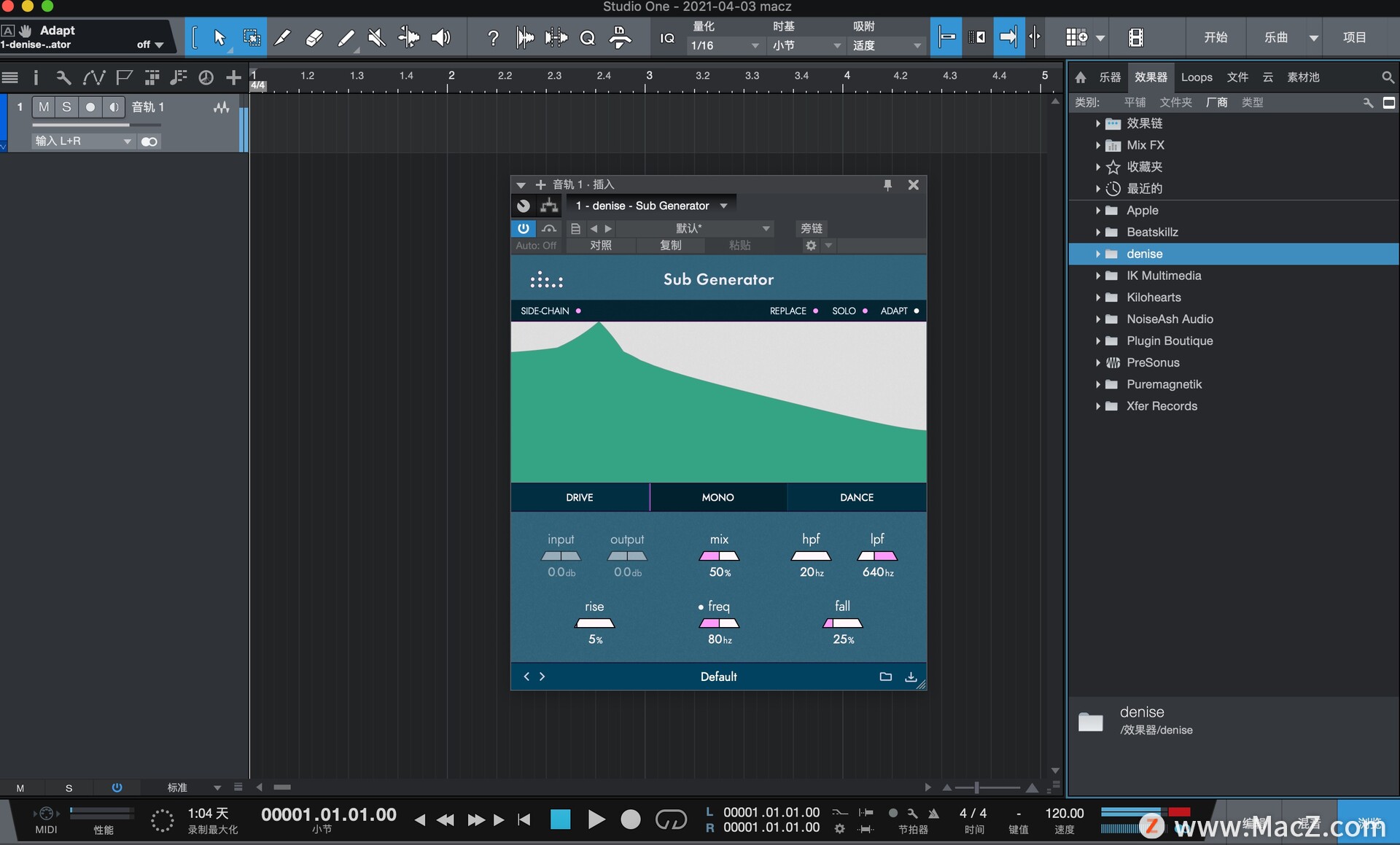
Task: Mute track 音轨 1
Action: point(44,107)
